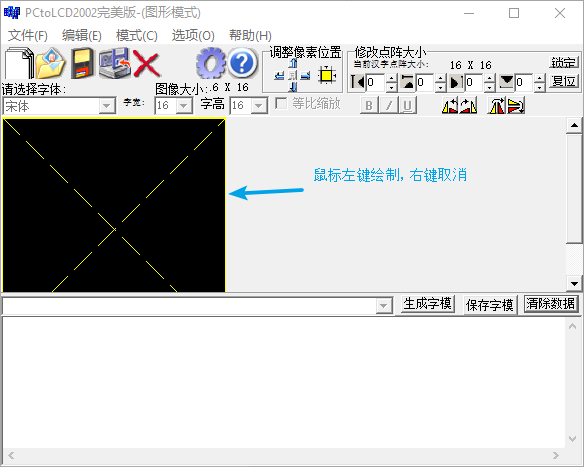Rotate counter-clockwise using the first triangle icon
The height and width of the screenshot is (467, 584).
(450, 106)
